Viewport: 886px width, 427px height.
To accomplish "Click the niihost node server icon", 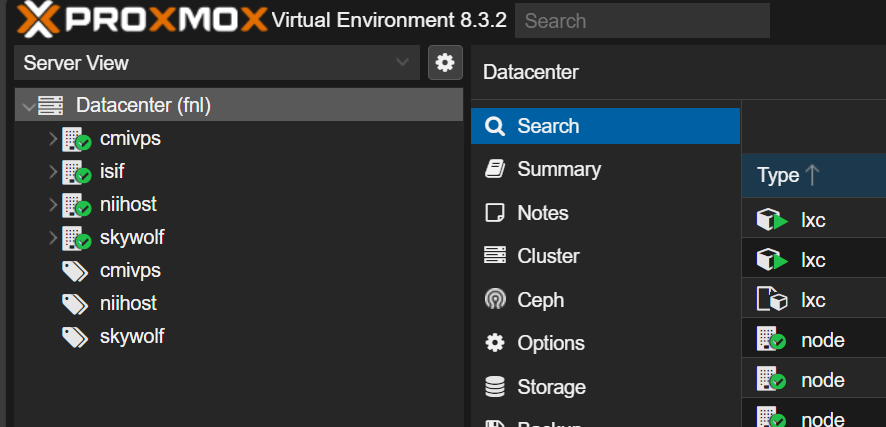I will [x=76, y=205].
